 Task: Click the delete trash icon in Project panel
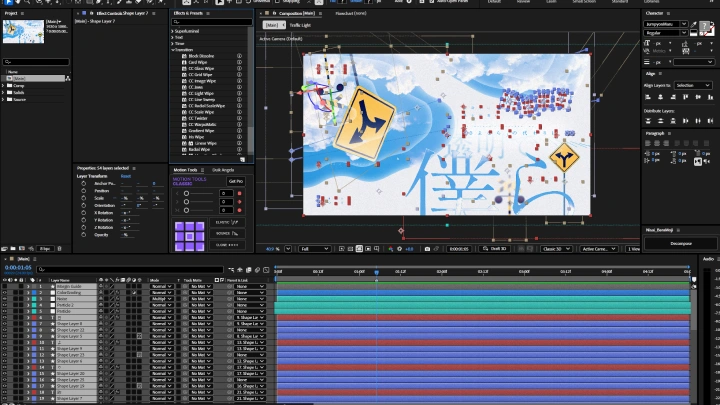coord(59,248)
